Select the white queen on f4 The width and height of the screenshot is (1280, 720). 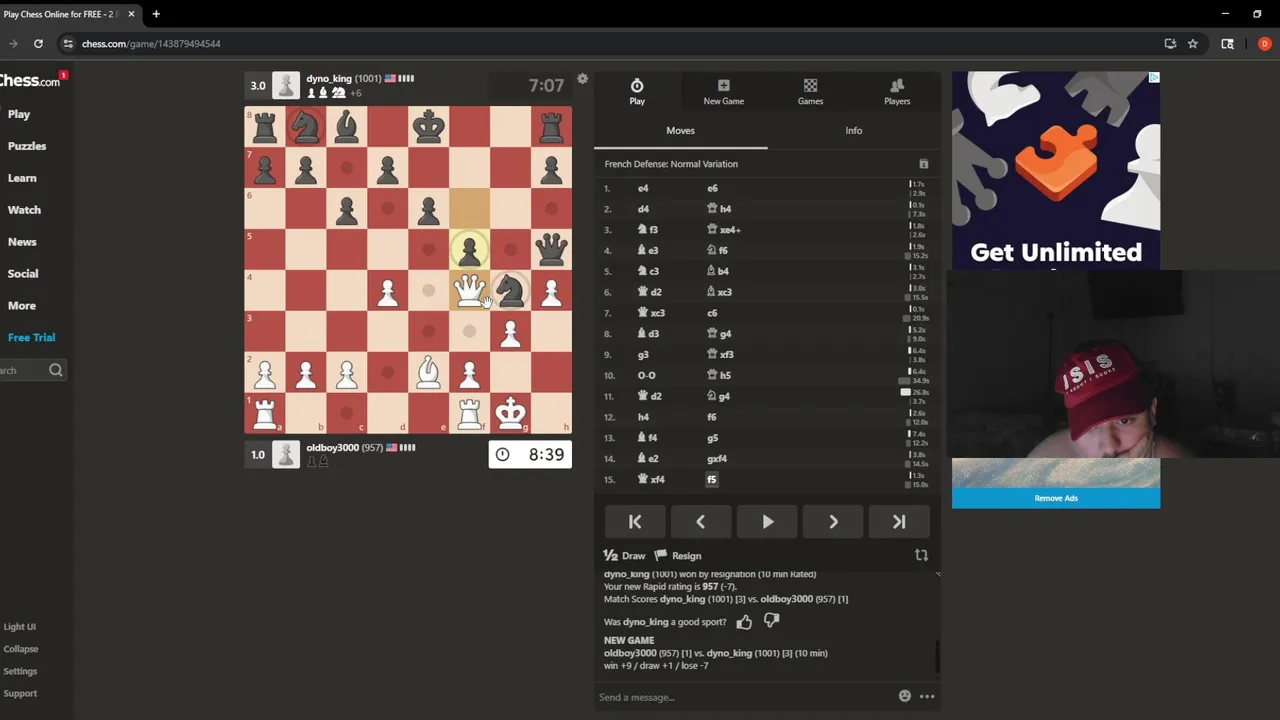tap(469, 290)
